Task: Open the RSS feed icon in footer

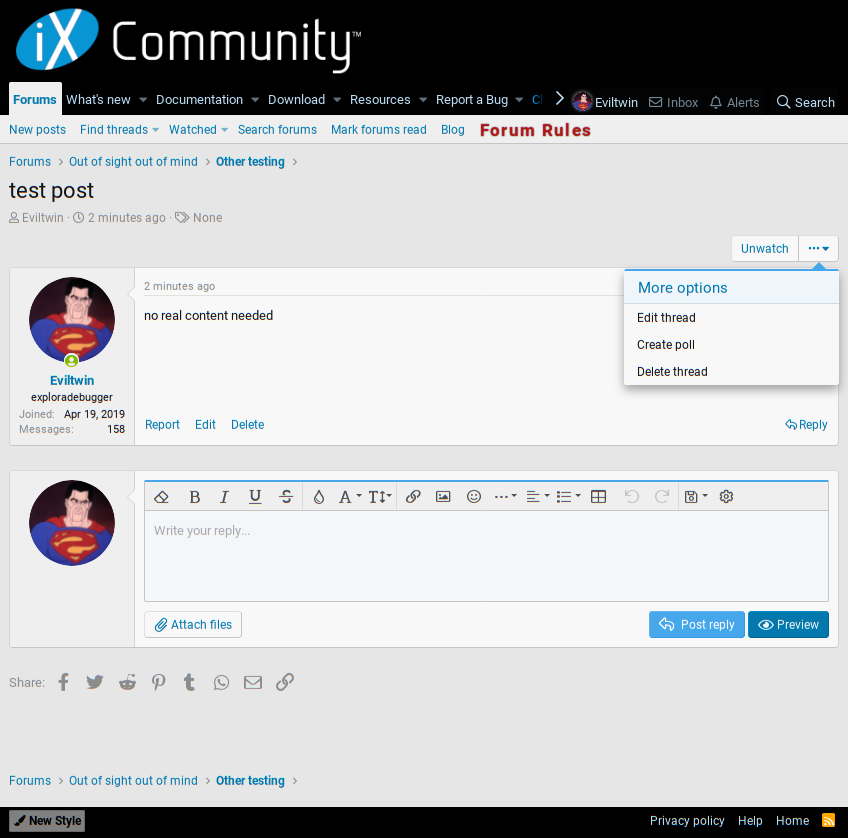Action: pos(828,820)
